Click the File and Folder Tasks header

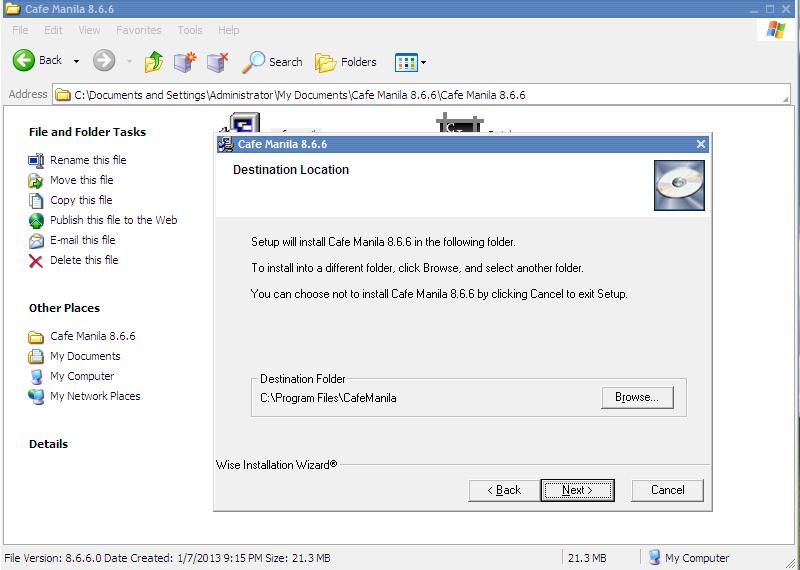point(87,132)
